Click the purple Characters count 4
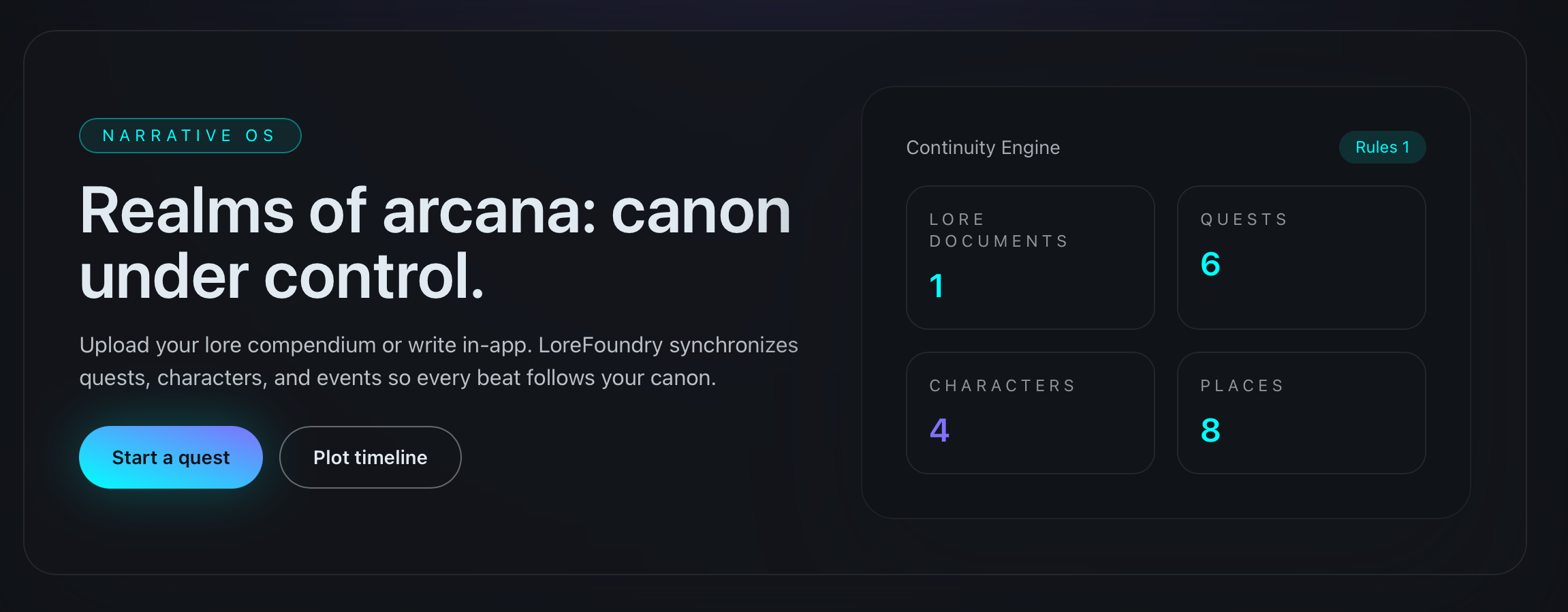 tap(939, 430)
